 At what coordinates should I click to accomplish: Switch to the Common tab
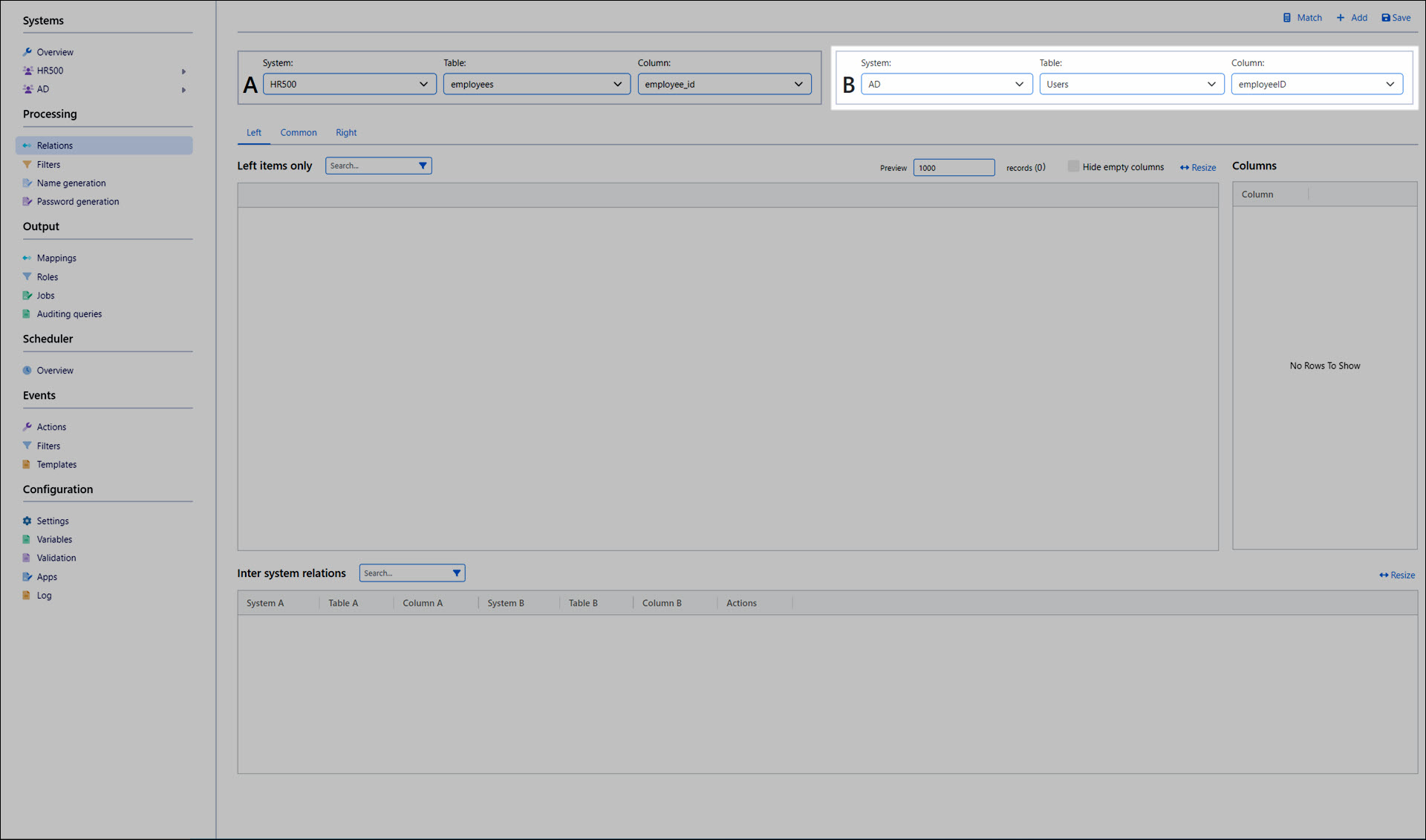(x=299, y=133)
